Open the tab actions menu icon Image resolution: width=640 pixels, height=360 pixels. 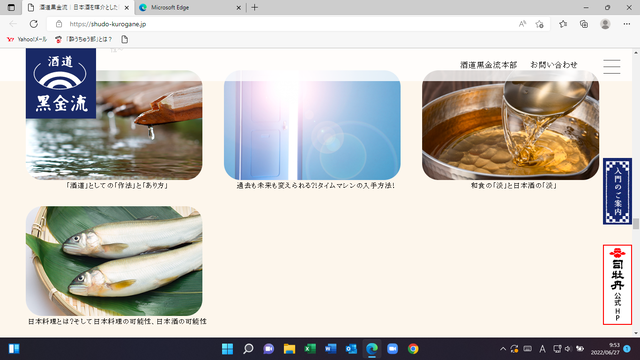pos(11,7)
